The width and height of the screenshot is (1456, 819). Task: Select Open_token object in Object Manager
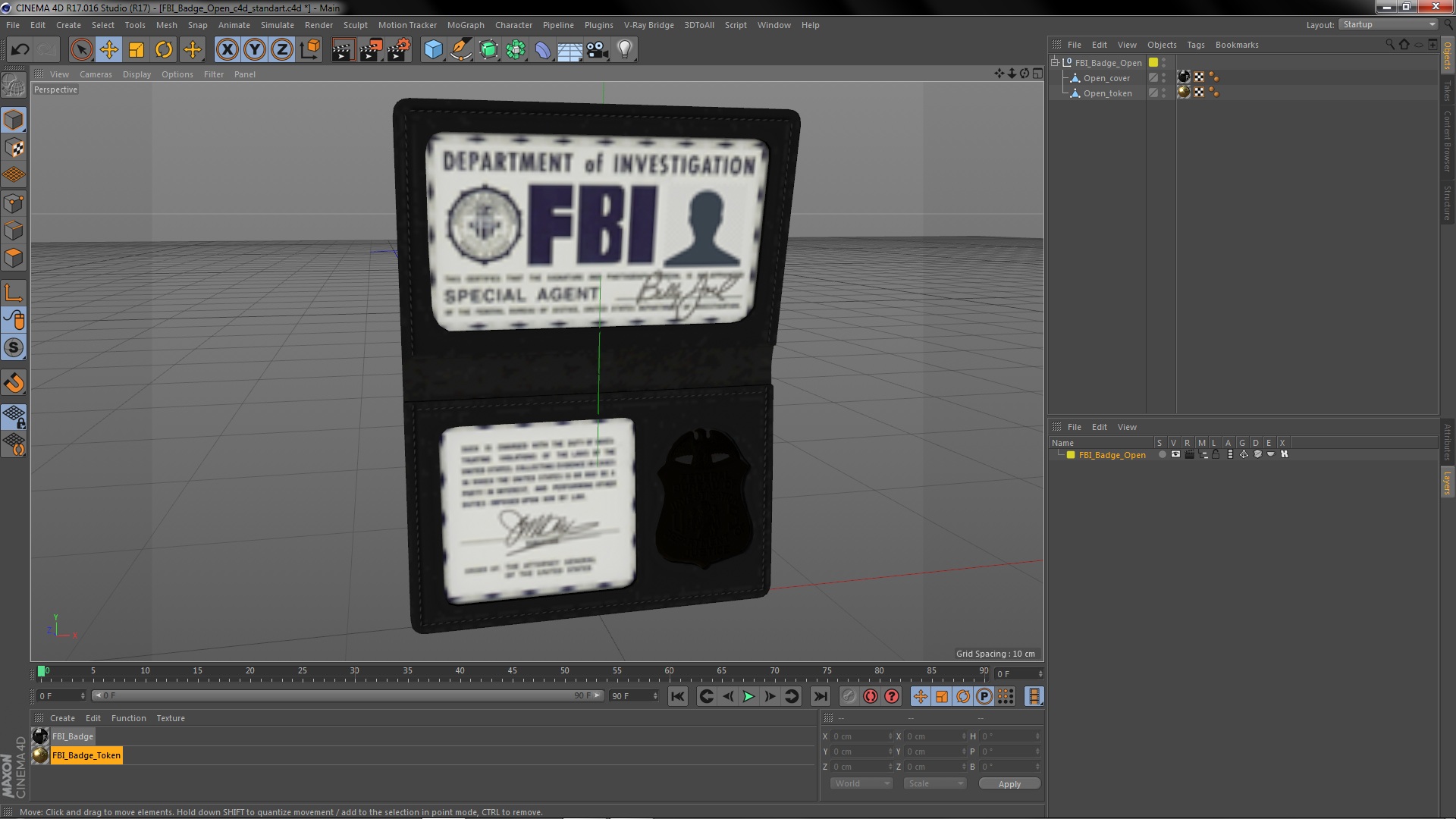pyautogui.click(x=1107, y=93)
